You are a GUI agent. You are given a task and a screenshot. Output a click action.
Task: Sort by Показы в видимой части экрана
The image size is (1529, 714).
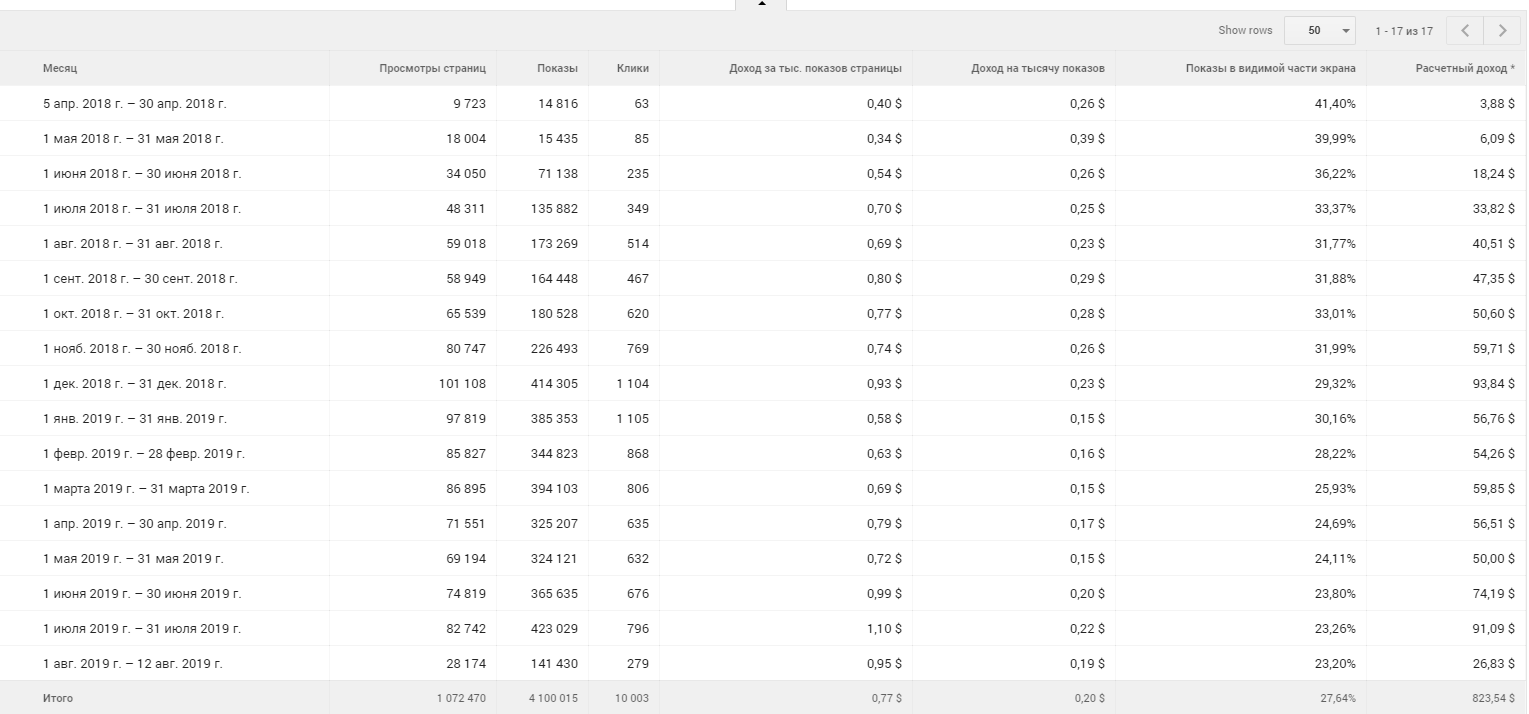click(x=1270, y=68)
